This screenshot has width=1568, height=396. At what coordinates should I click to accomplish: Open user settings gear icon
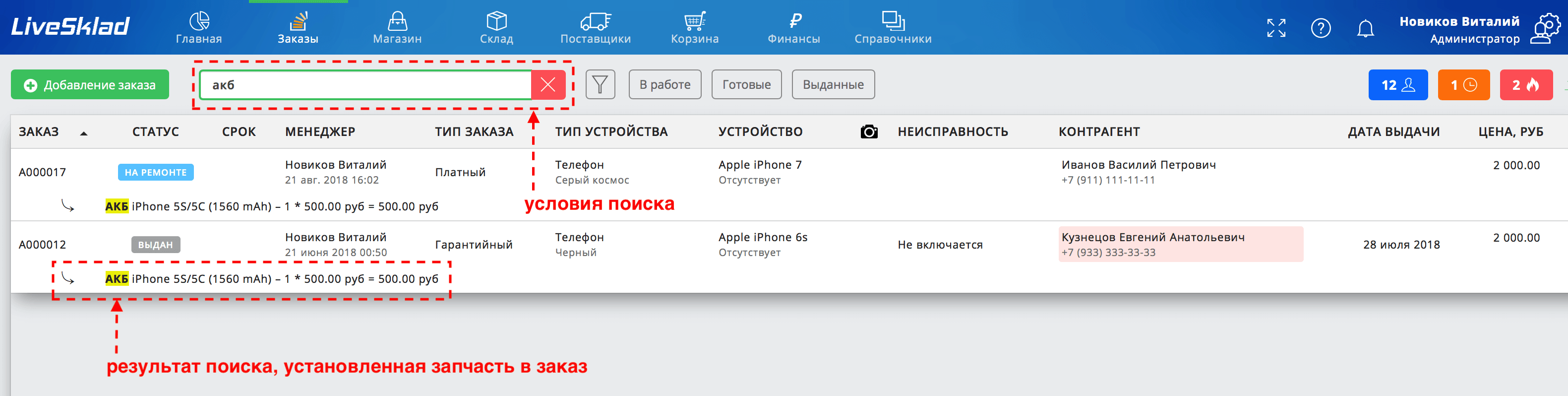[x=1546, y=29]
